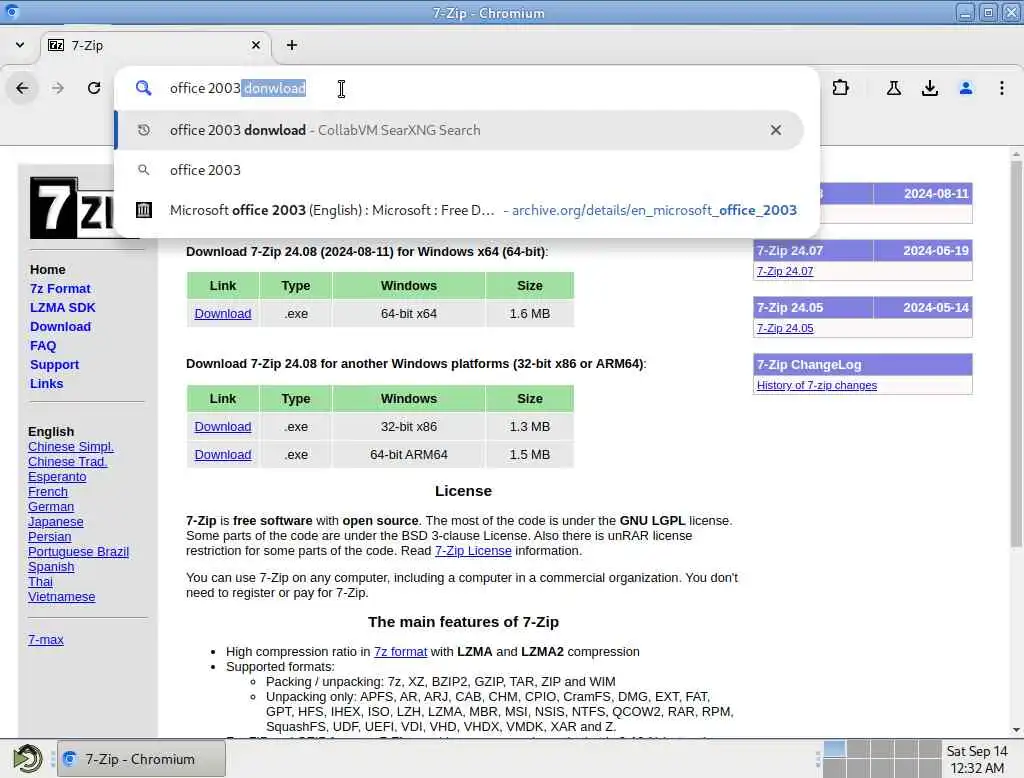The width and height of the screenshot is (1024, 778).
Task: Open the 7-Zip 24.07 news link
Action: [785, 271]
